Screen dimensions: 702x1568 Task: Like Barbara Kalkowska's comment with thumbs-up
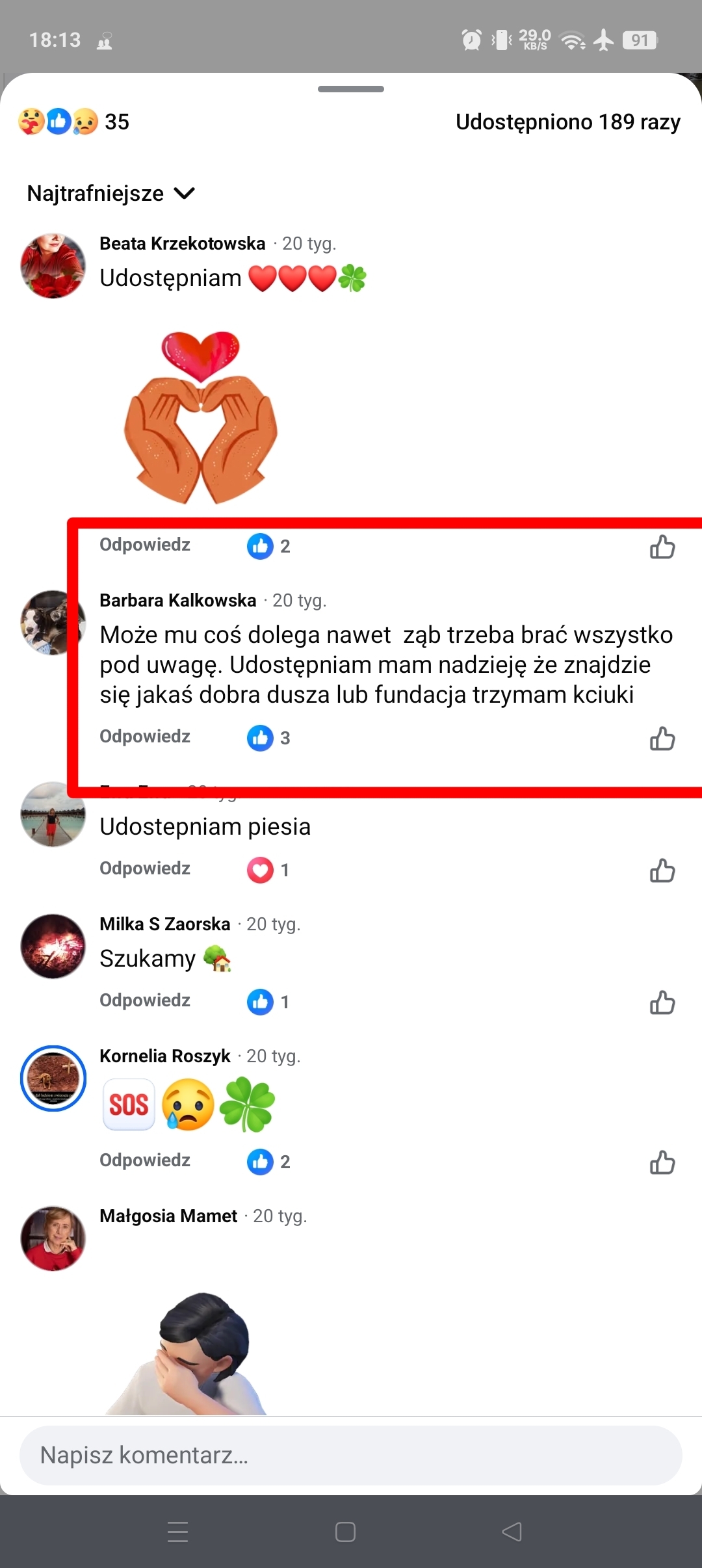(x=662, y=738)
